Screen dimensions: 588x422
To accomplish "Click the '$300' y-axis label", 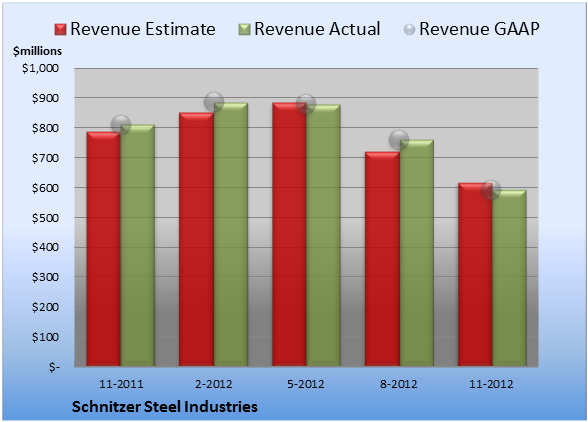I will click(45, 277).
